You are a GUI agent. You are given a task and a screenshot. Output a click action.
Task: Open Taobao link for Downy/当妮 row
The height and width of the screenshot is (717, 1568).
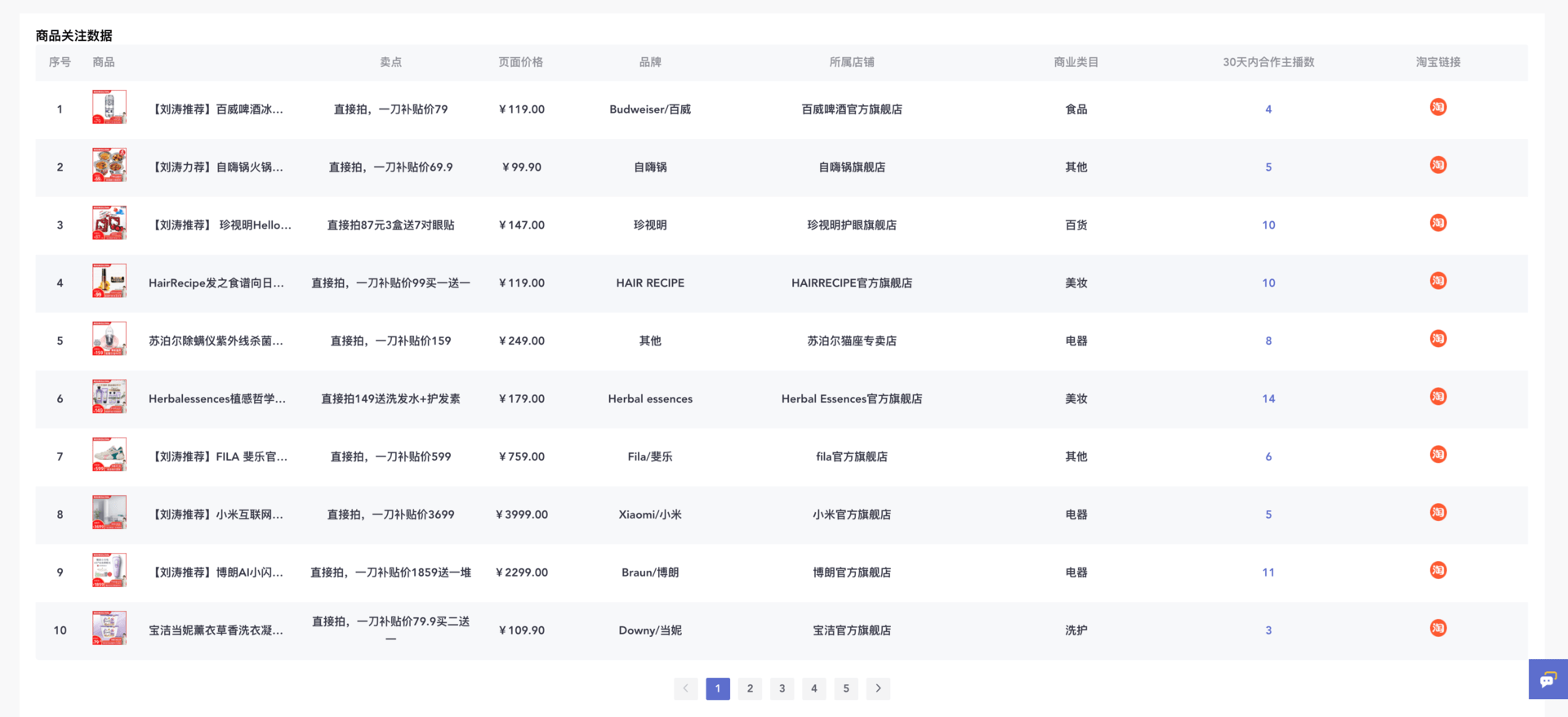(x=1438, y=629)
